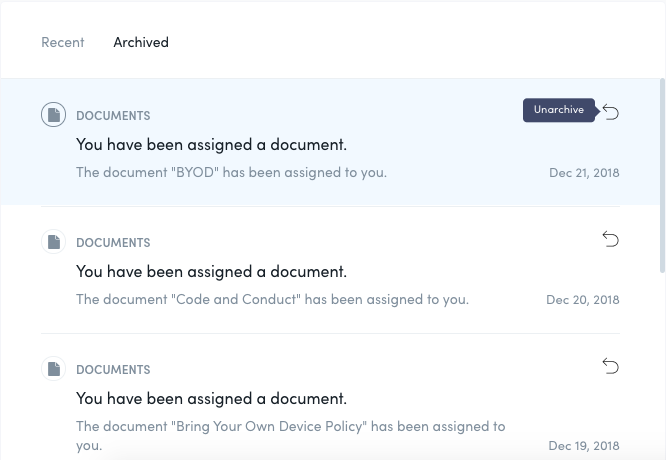Unarchive the Bring Your Own Device Policy notification

click(x=611, y=366)
